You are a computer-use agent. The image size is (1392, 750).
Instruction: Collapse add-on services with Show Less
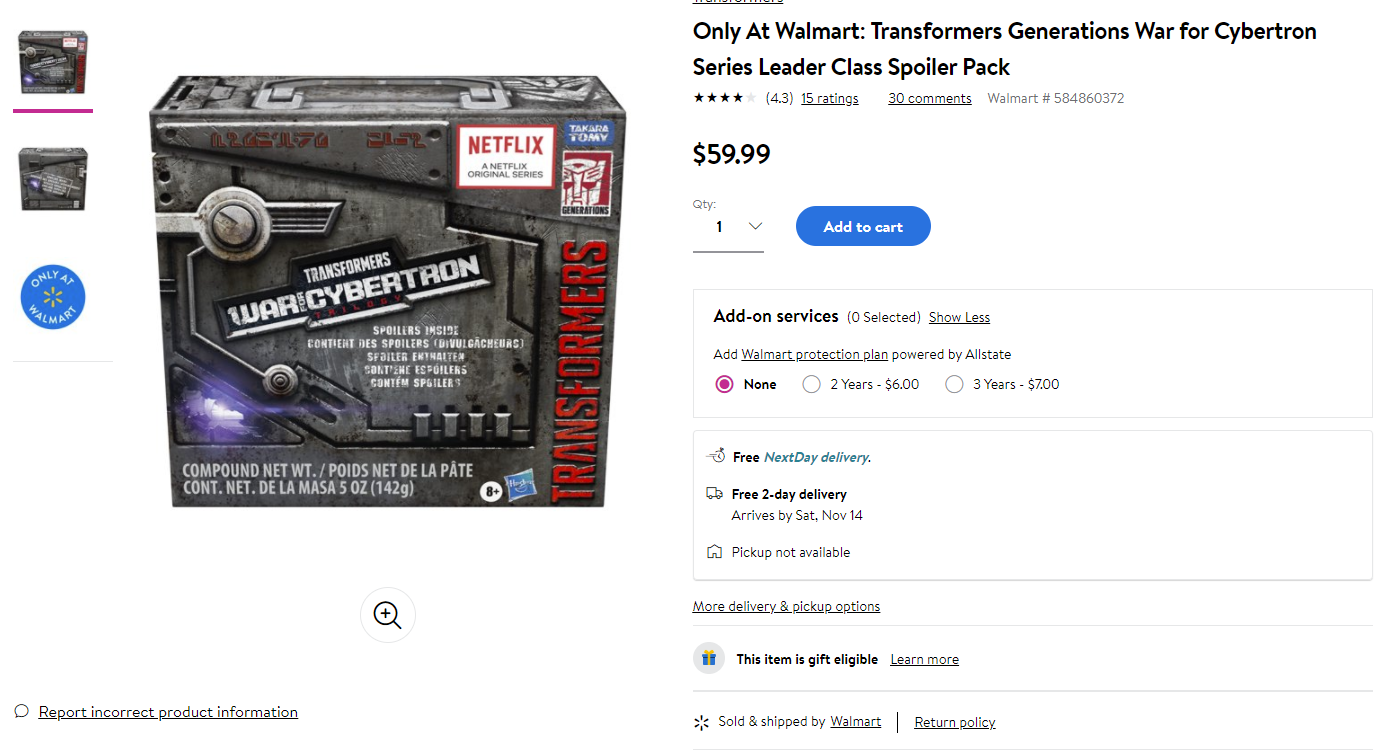click(x=959, y=317)
